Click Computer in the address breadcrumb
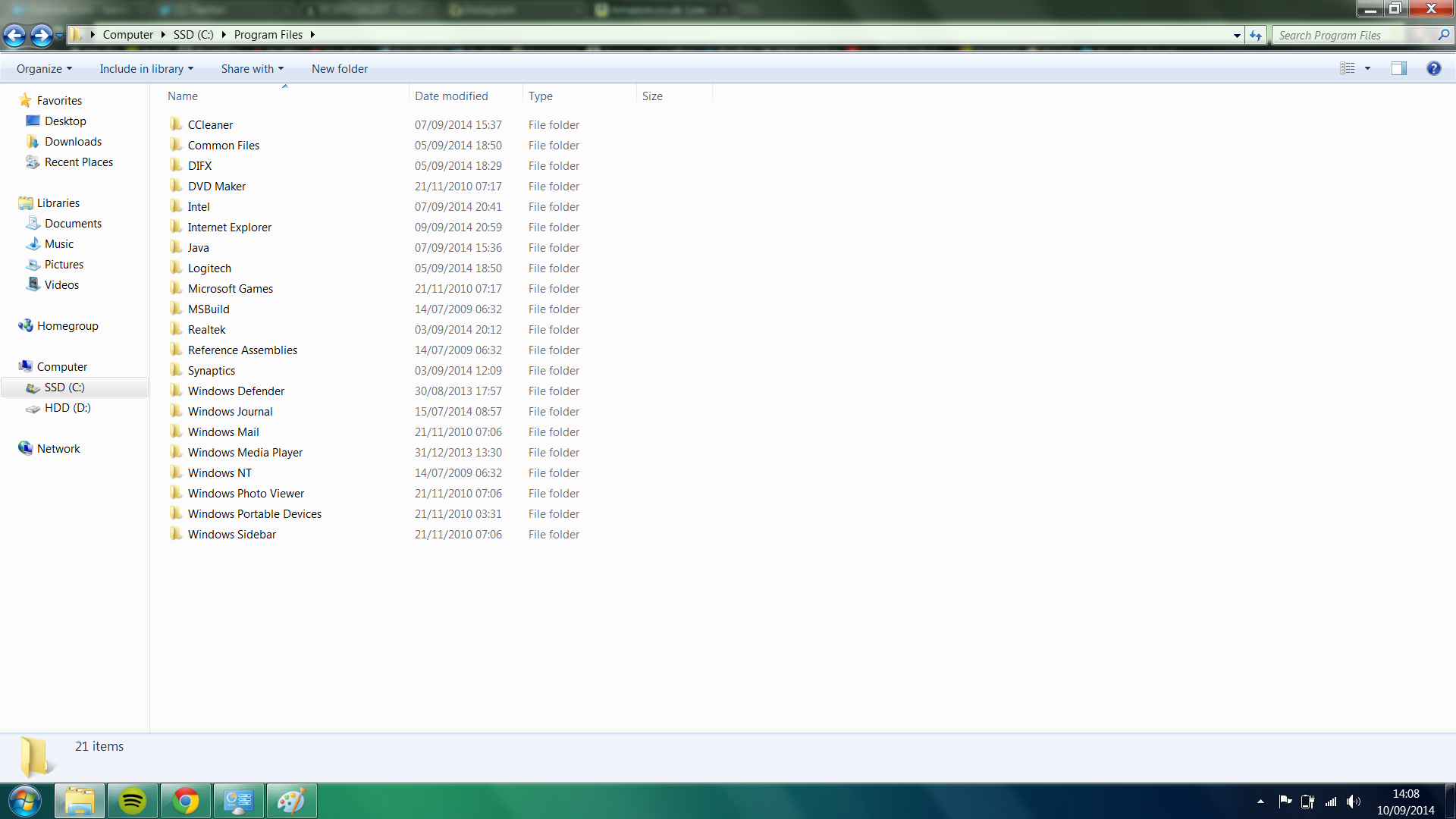 coord(127,35)
